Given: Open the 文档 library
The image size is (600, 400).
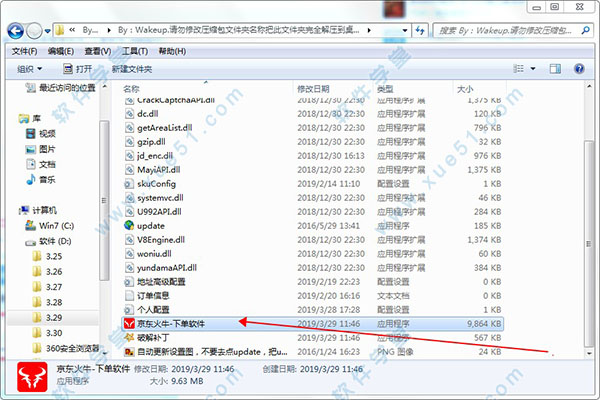Looking at the screenshot, I should pos(41,165).
